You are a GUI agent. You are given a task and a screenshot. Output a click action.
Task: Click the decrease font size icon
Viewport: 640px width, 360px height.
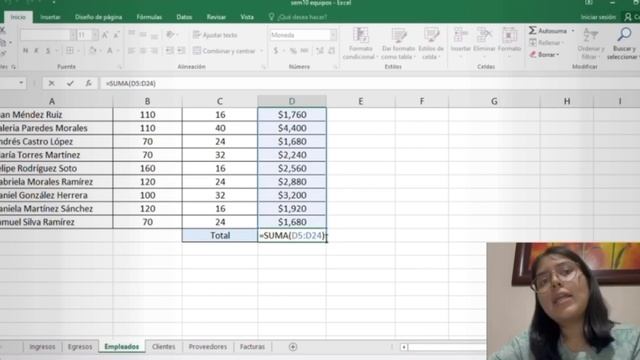(116, 35)
